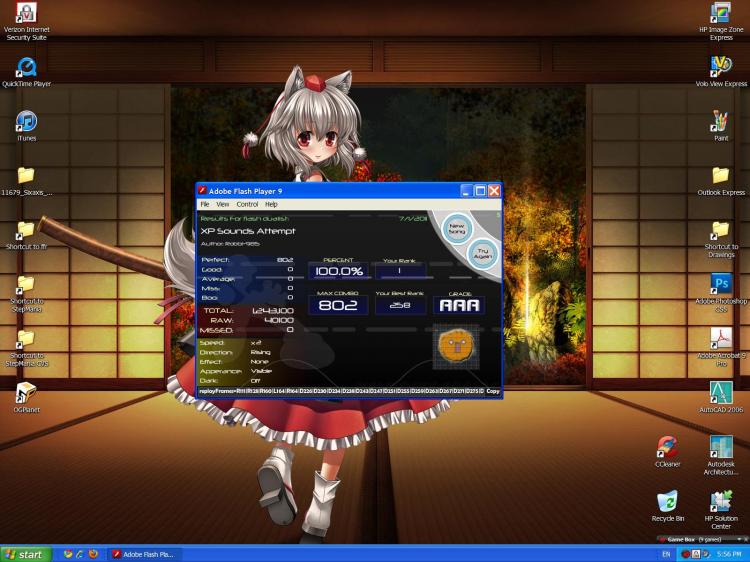This screenshot has width=750, height=562.
Task: Open the File menu in Flash Player
Action: point(205,204)
